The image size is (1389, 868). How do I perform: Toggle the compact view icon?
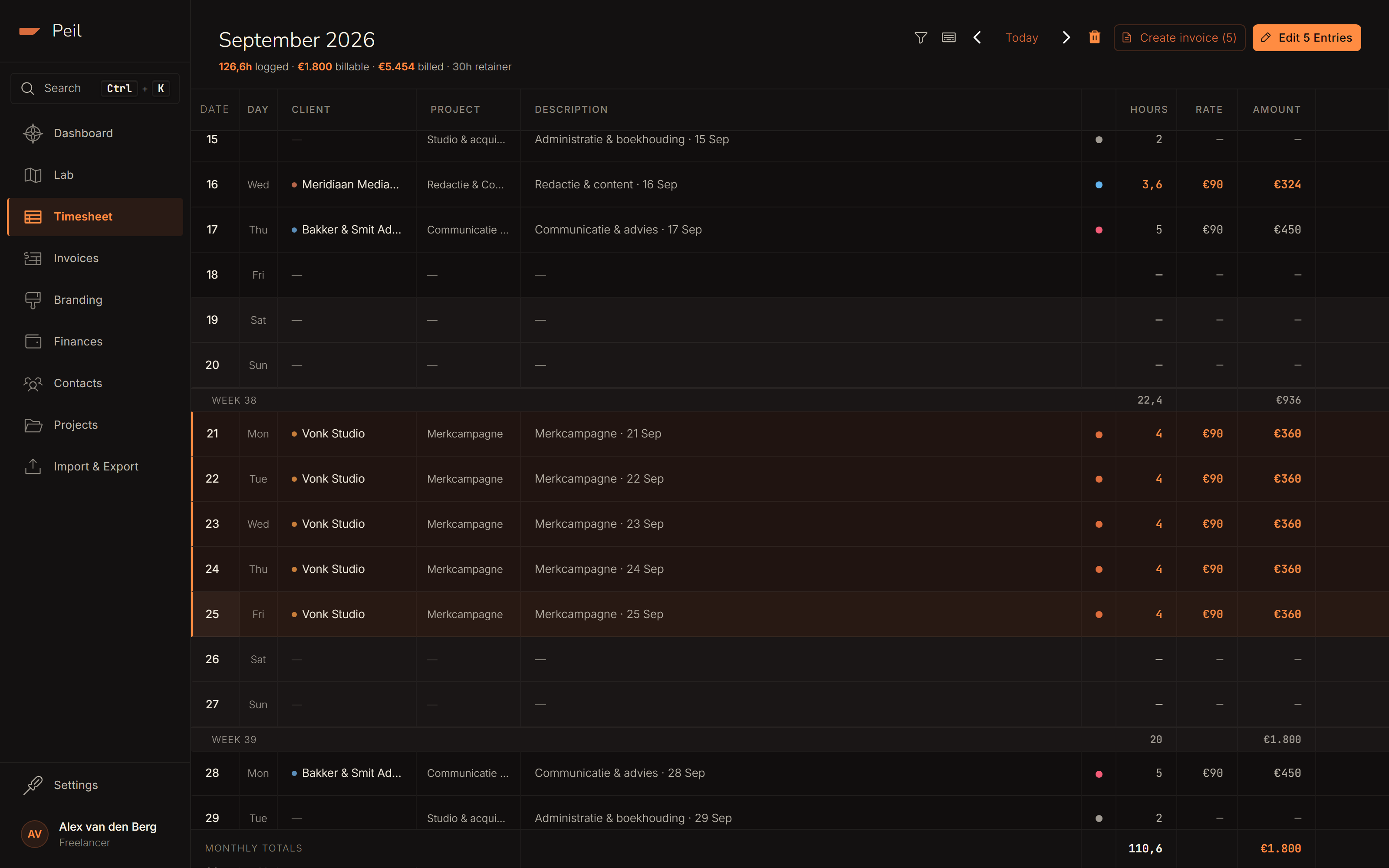(x=949, y=38)
